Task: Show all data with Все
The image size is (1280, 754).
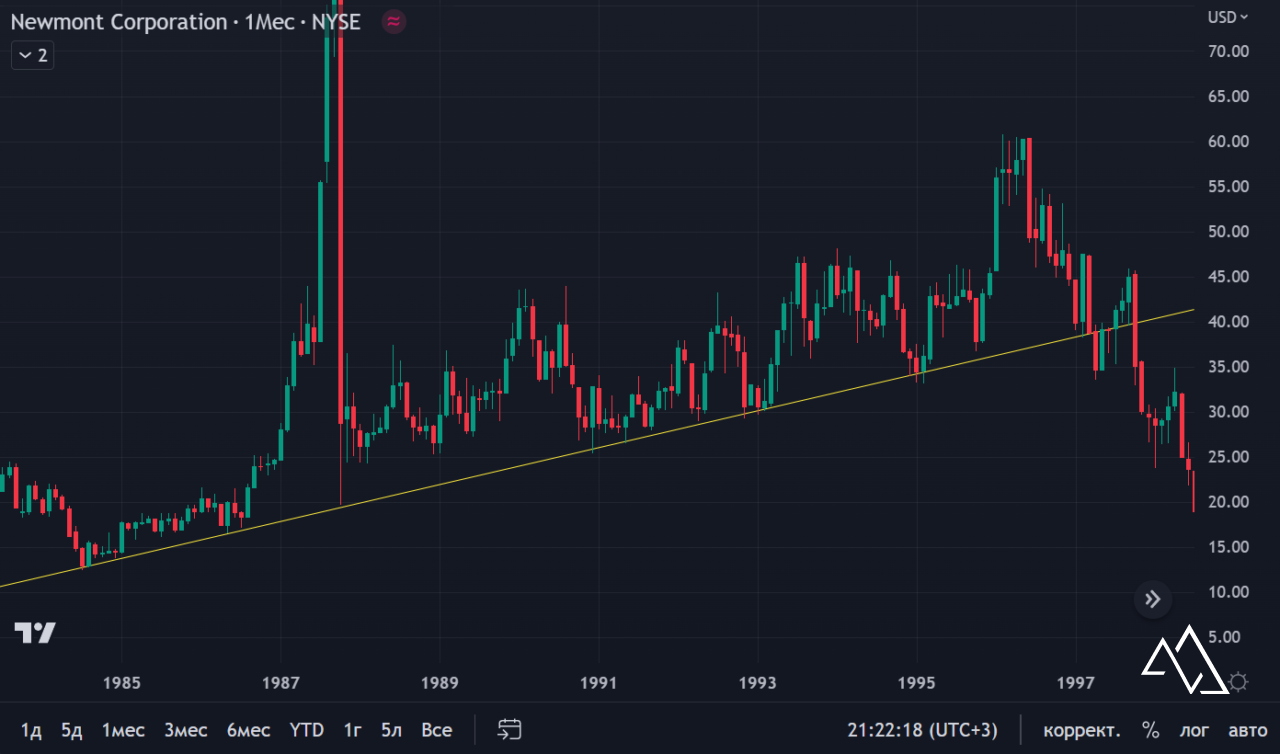Action: (437, 730)
